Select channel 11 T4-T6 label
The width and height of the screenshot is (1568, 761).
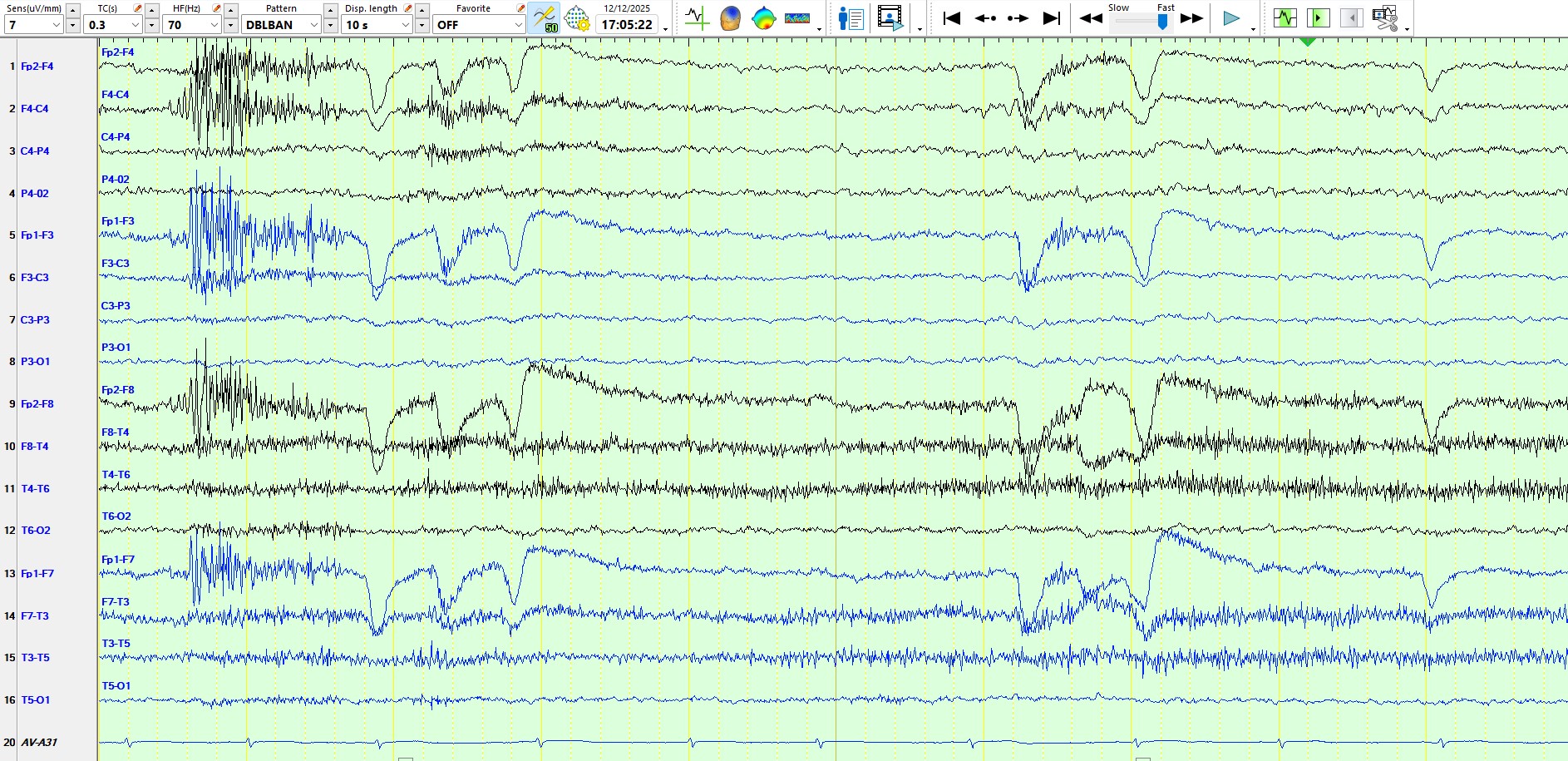tap(35, 489)
